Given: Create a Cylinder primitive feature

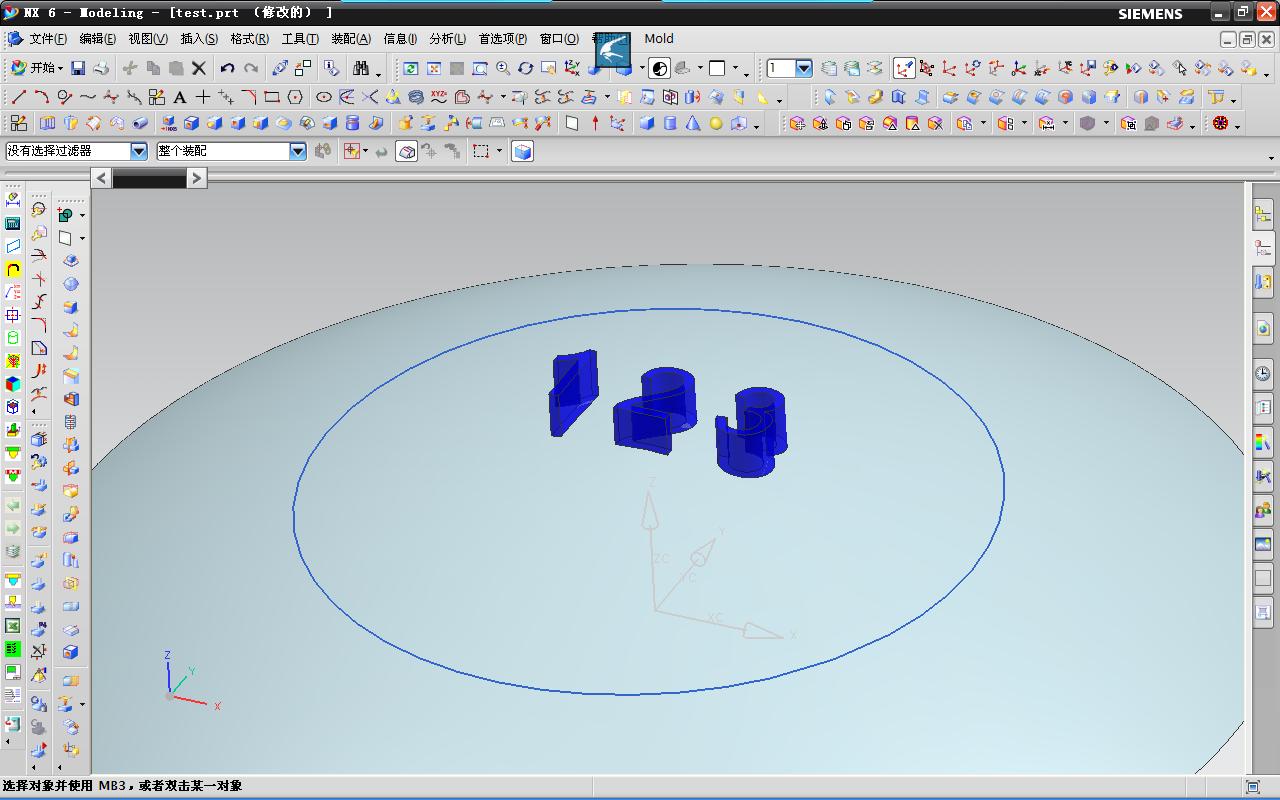Looking at the screenshot, I should pos(670,123).
